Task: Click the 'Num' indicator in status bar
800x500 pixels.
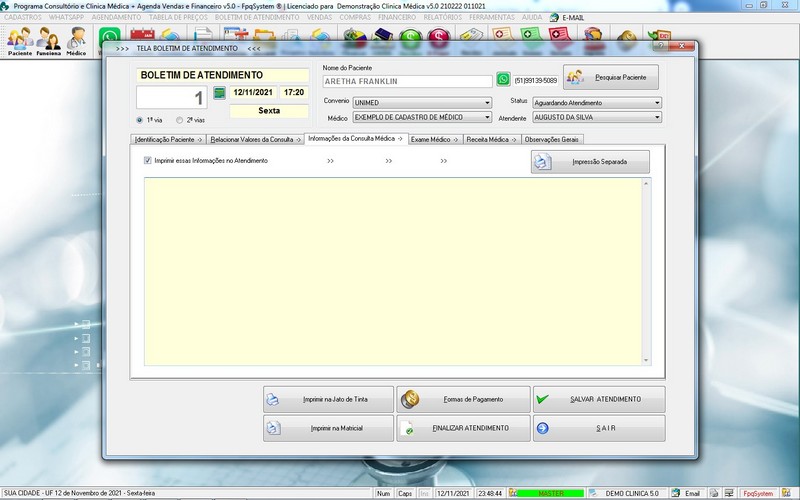Action: click(383, 493)
